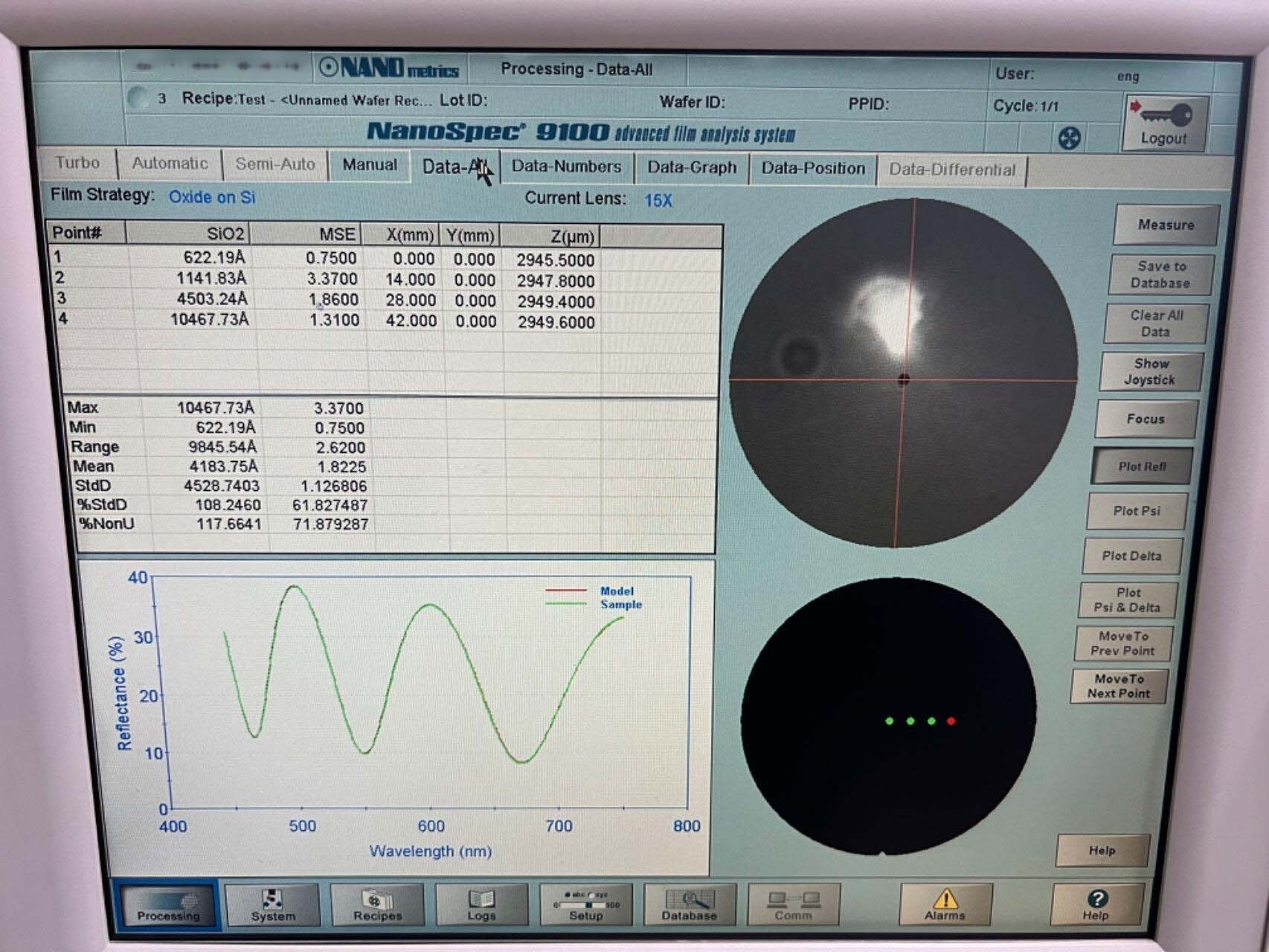This screenshot has height=952, width=1269.
Task: Click the X value 42.000
Action: pyautogui.click(x=411, y=321)
